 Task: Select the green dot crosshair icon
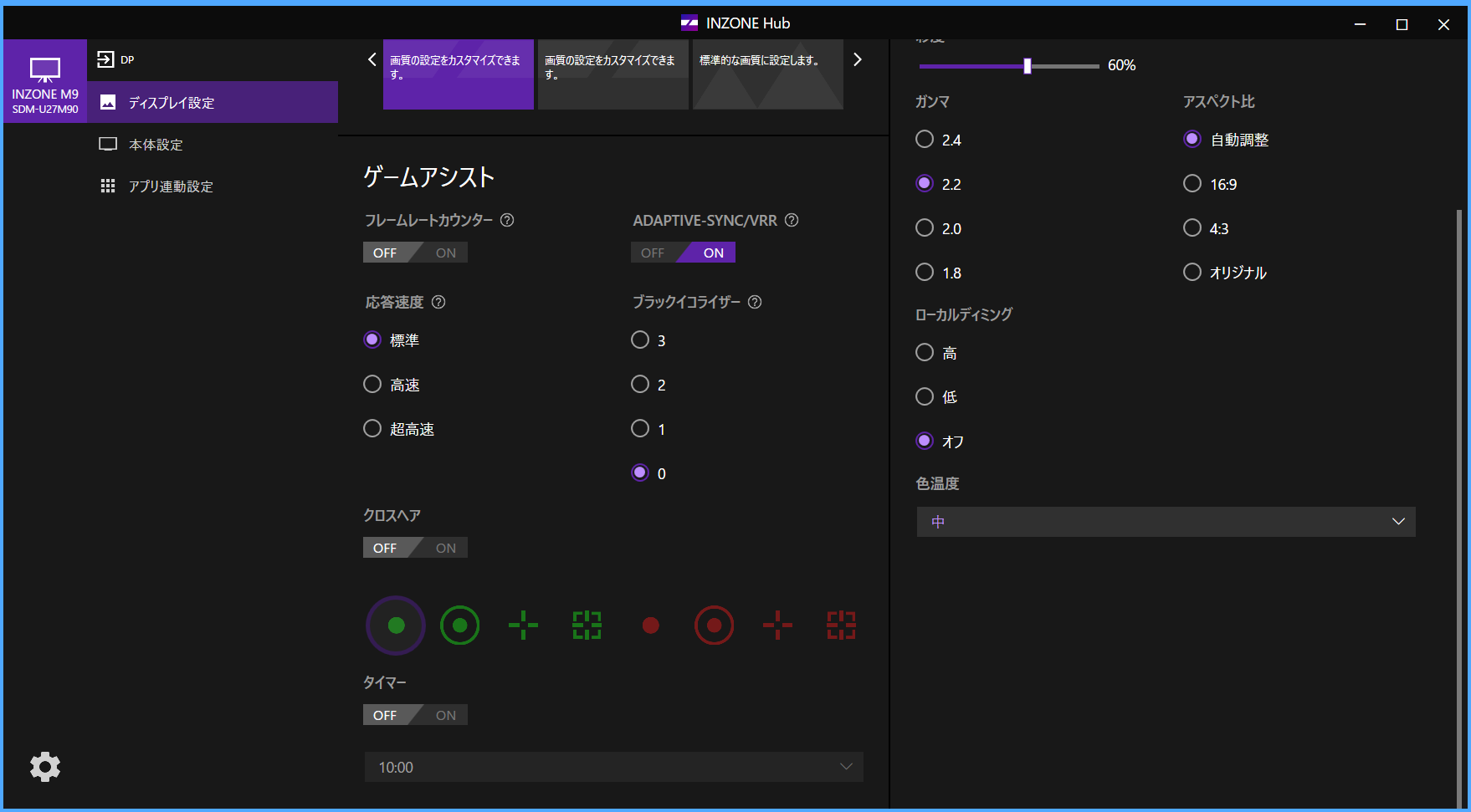pos(396,626)
